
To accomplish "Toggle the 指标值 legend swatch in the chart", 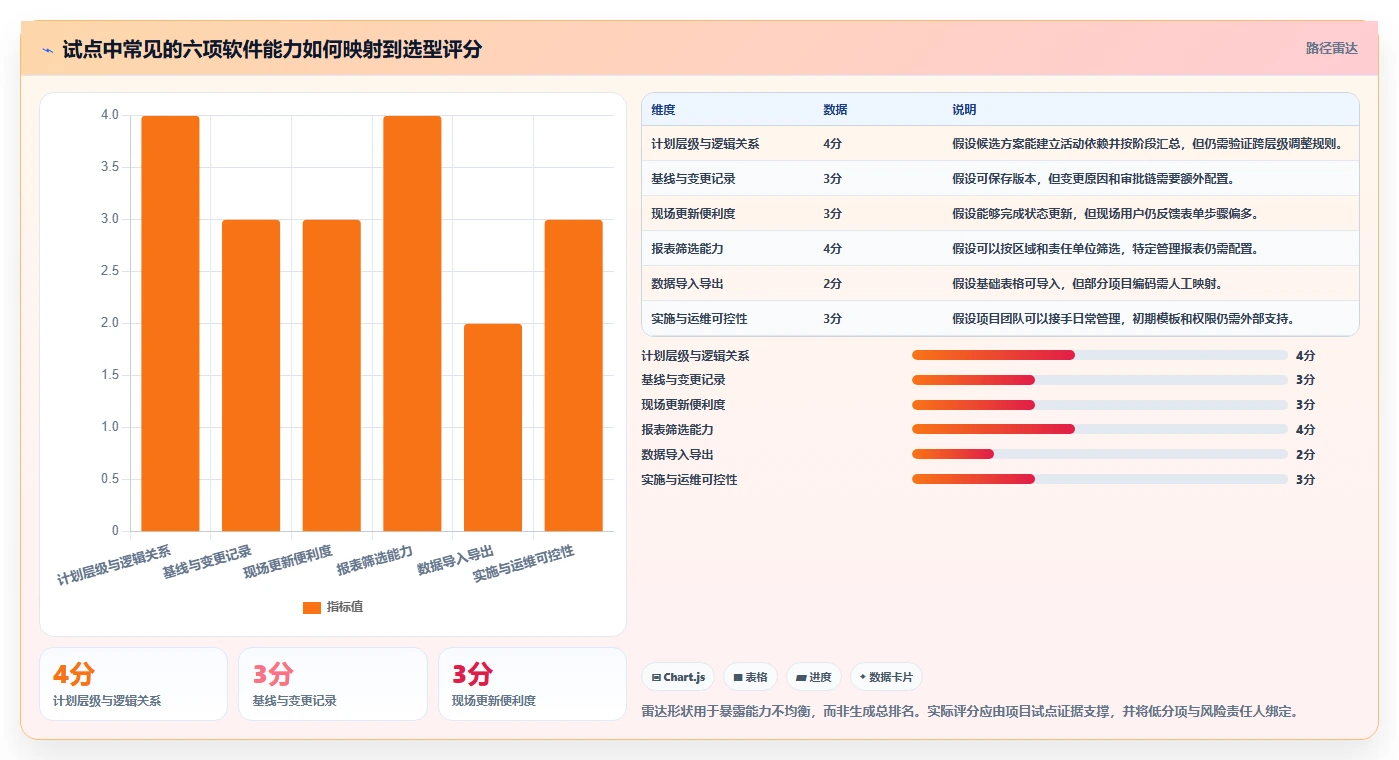I will 312,607.
